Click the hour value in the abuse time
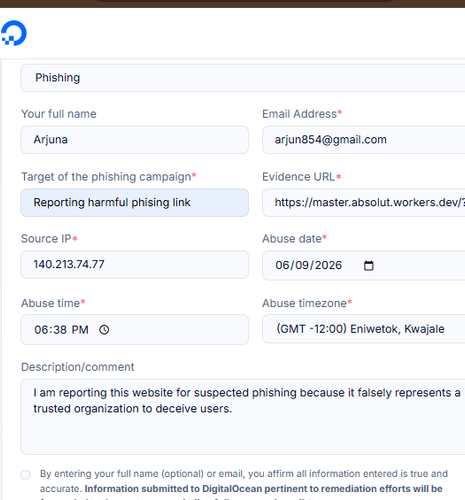Screen dimensions: 465x500 [x=41, y=330]
